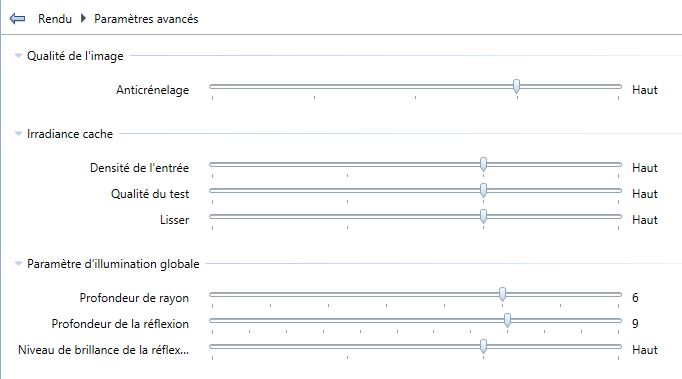This screenshot has height=379, width=682.
Task: Go to the Rendu breadcrumb
Action: (55, 19)
